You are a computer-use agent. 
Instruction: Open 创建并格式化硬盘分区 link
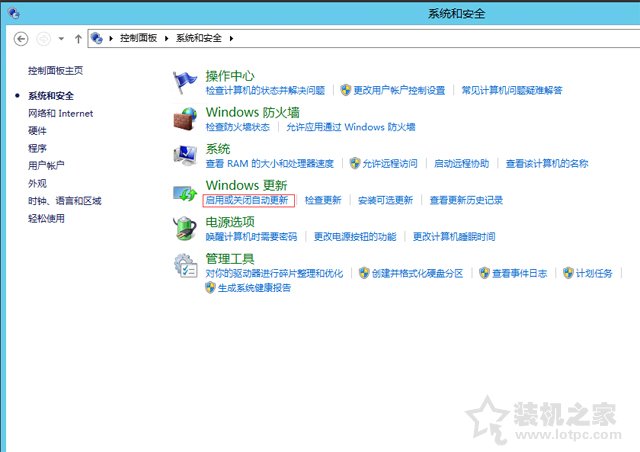(x=417, y=273)
